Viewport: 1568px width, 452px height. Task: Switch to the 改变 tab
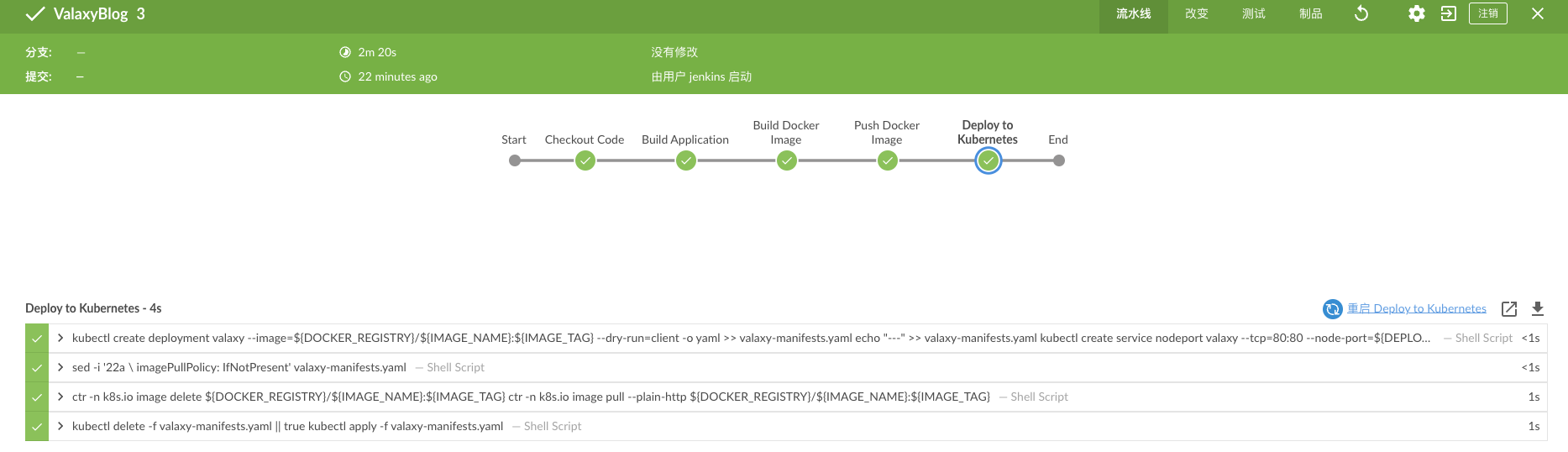pyautogui.click(x=1197, y=14)
